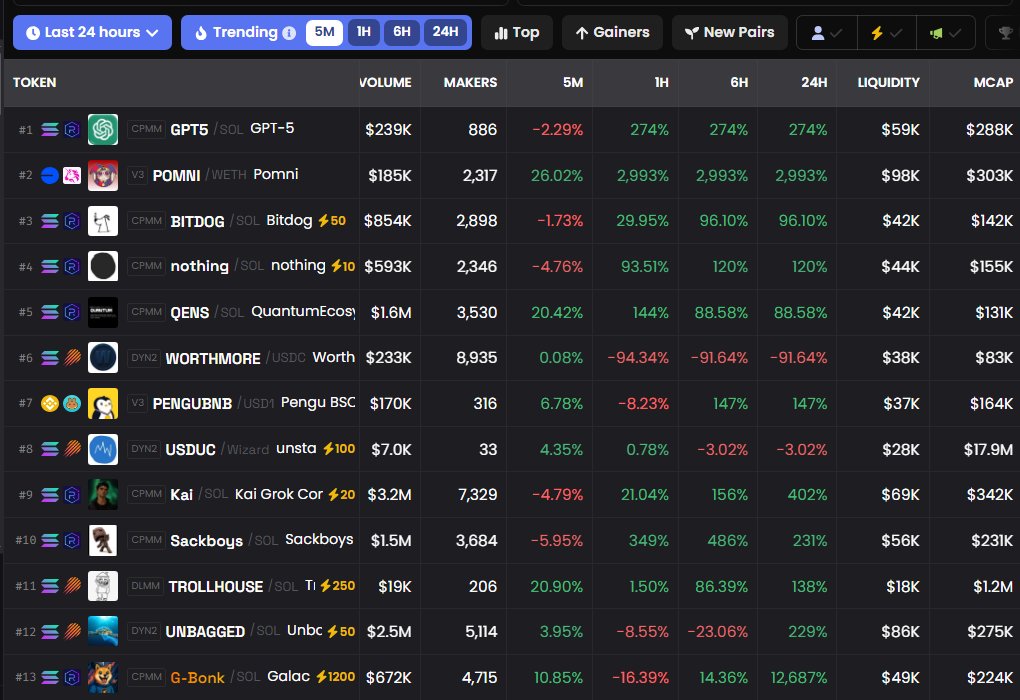Click the TROLLHOUSE token logo

point(103,586)
